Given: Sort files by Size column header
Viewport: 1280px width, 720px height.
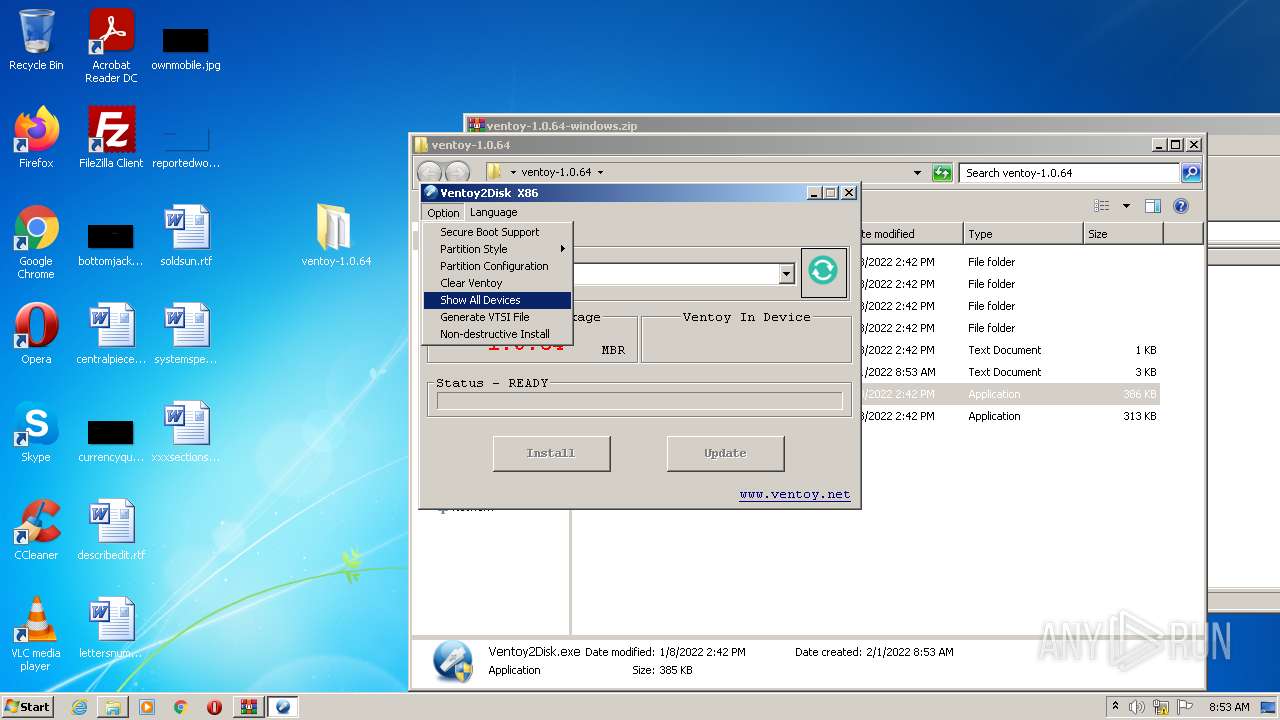Looking at the screenshot, I should point(1123,234).
